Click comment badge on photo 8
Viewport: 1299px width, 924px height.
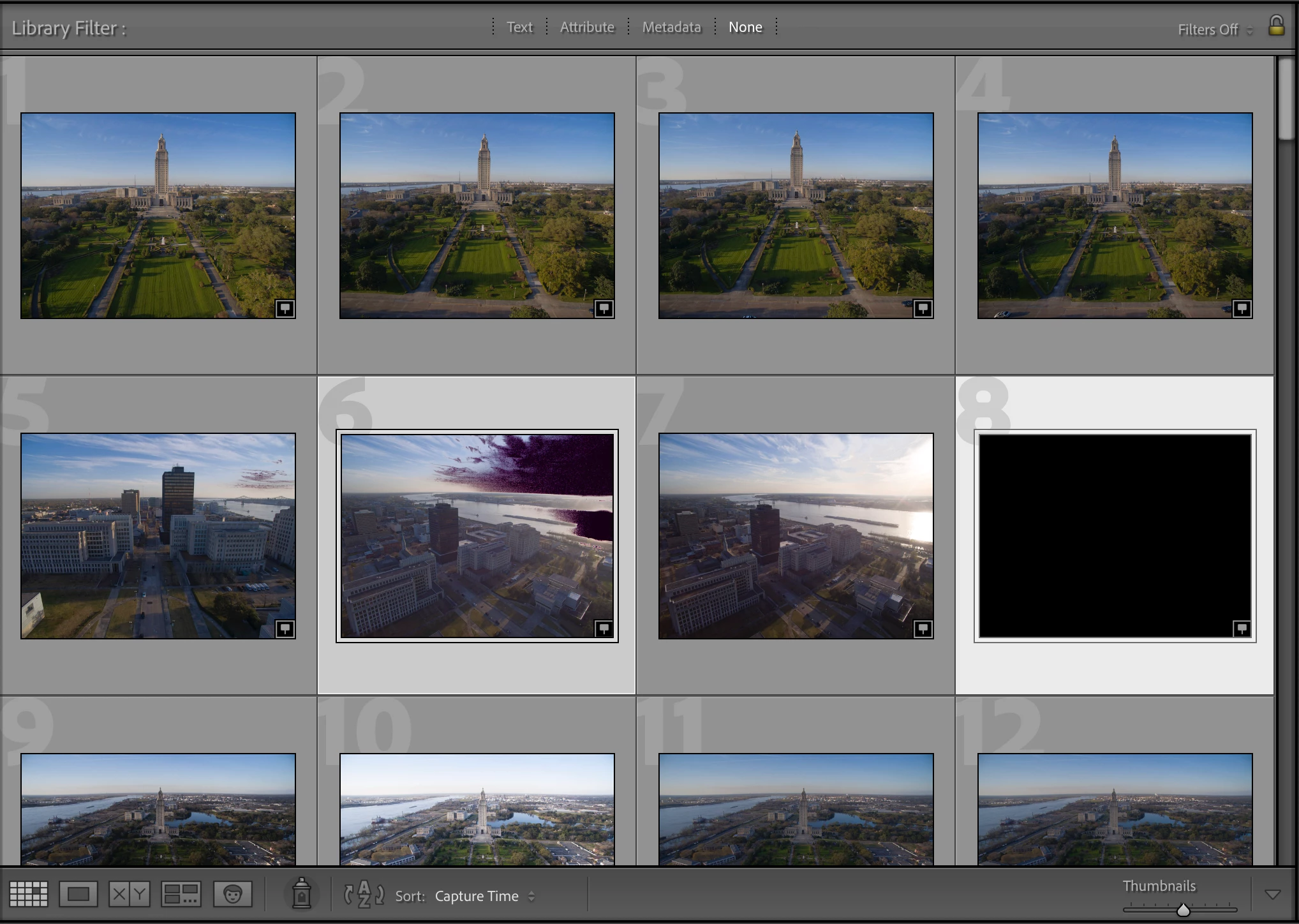coord(1242,629)
